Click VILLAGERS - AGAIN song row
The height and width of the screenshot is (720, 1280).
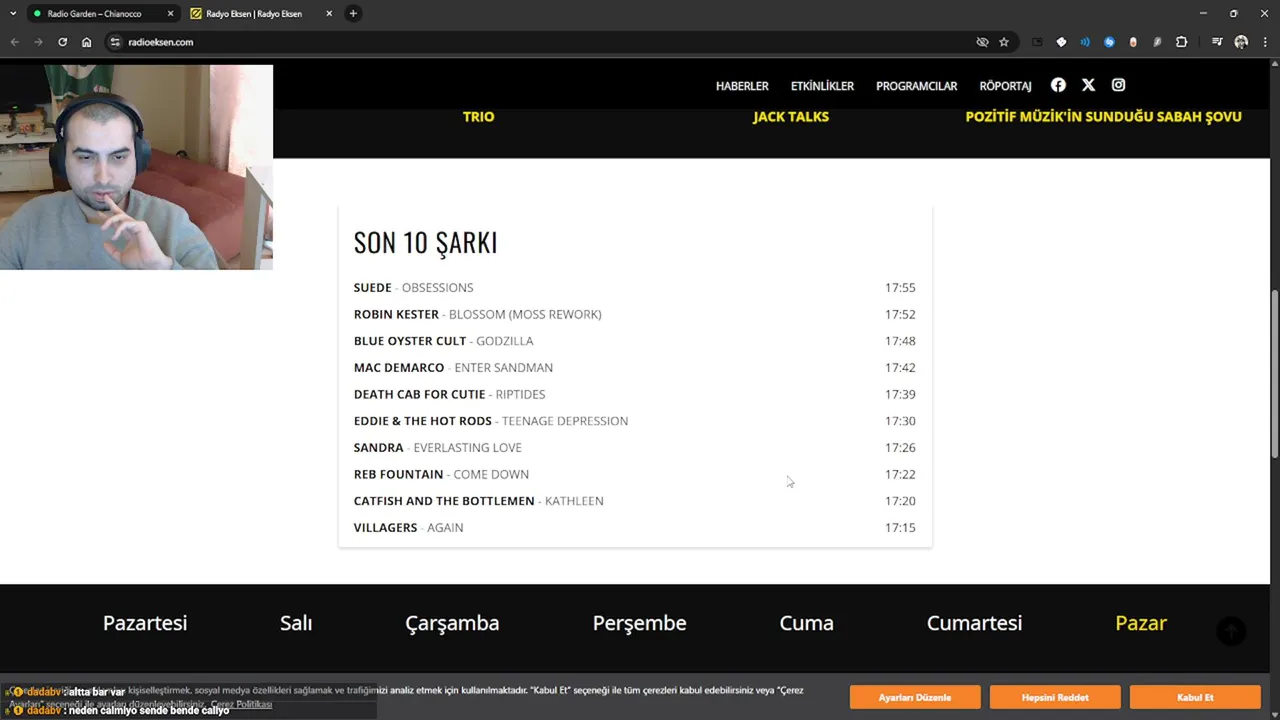[x=635, y=527]
